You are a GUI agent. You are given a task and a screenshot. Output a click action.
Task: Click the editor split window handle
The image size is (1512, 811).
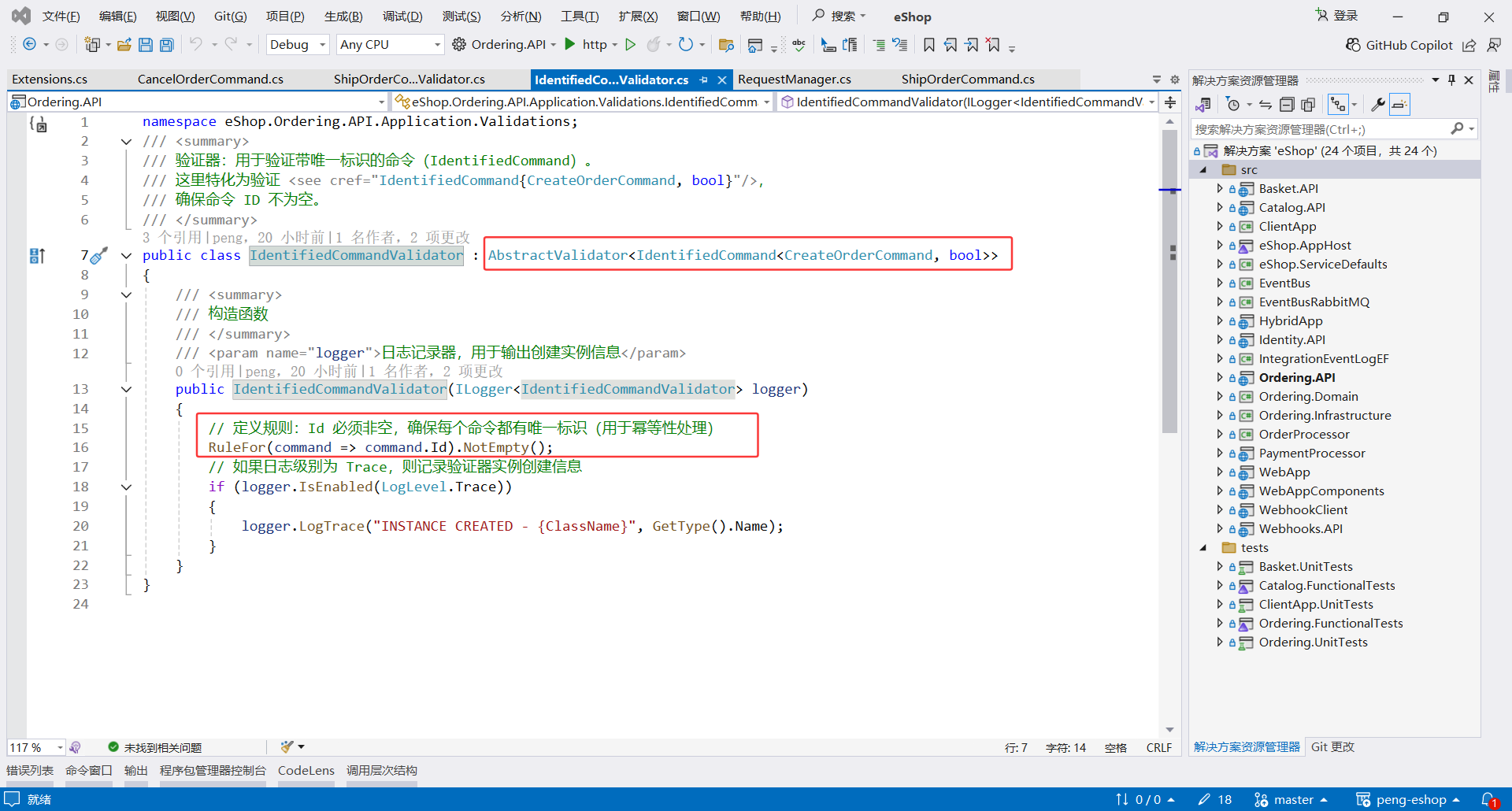(1170, 102)
